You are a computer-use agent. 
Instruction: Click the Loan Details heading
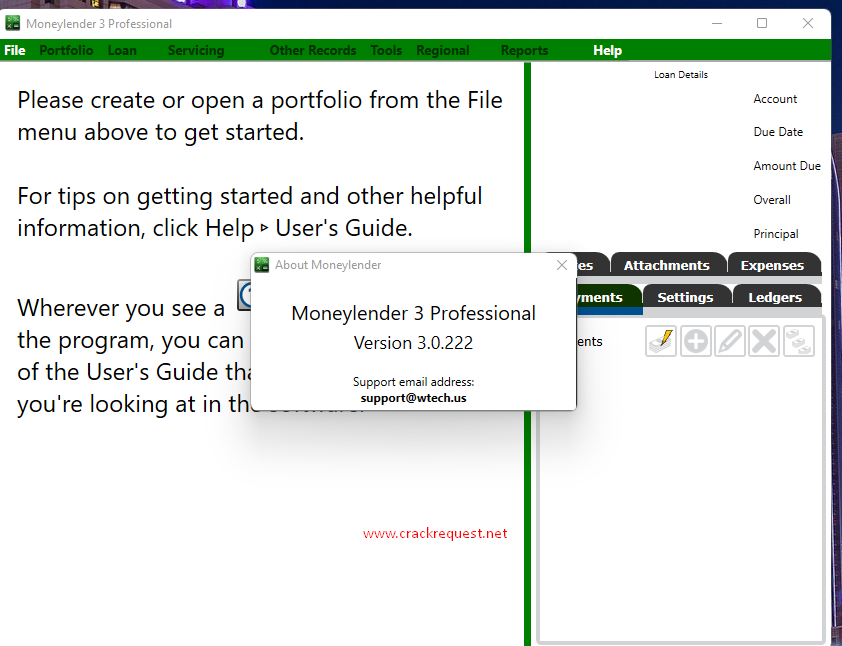680,75
